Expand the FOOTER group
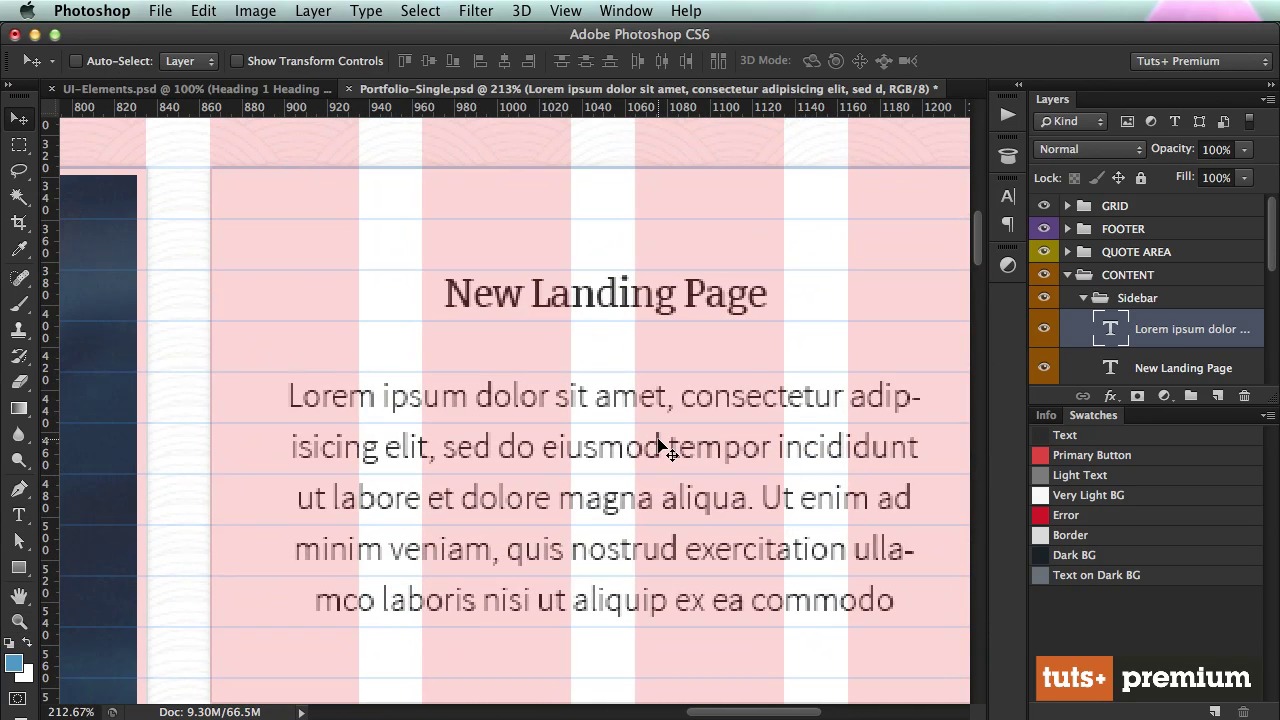1280x720 pixels. pyautogui.click(x=1067, y=229)
